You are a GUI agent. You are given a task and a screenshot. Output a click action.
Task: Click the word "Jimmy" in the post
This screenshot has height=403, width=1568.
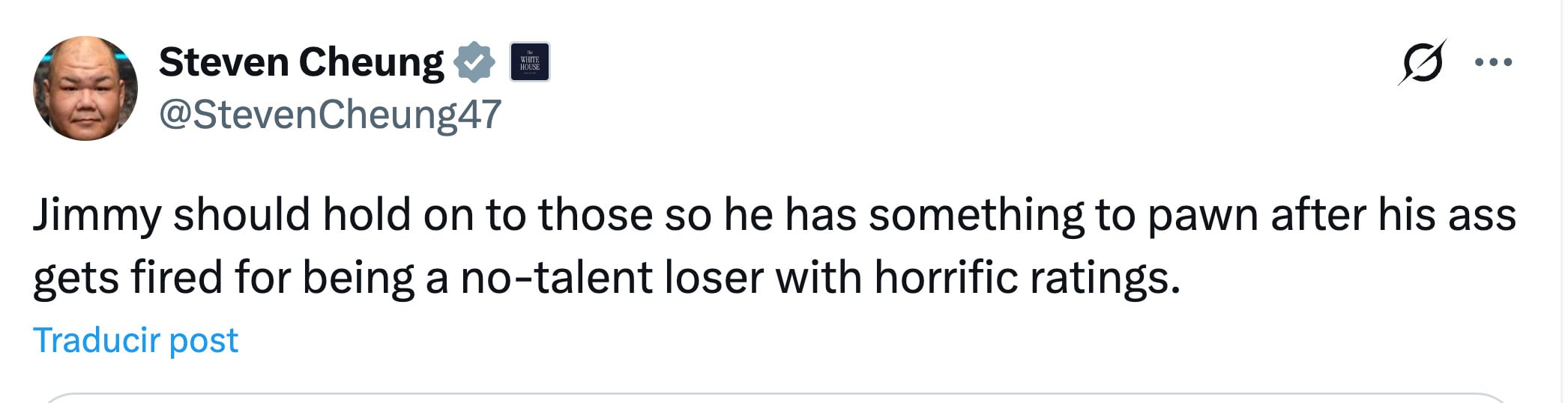(x=97, y=215)
